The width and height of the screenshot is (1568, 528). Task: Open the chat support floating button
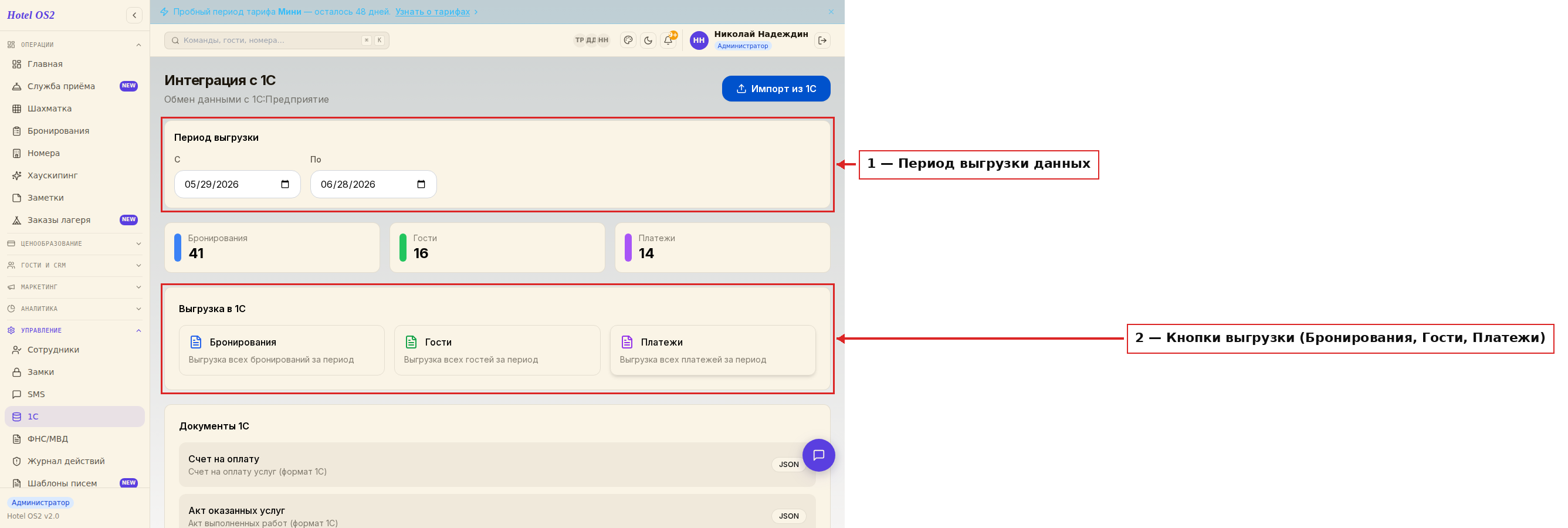point(819,455)
